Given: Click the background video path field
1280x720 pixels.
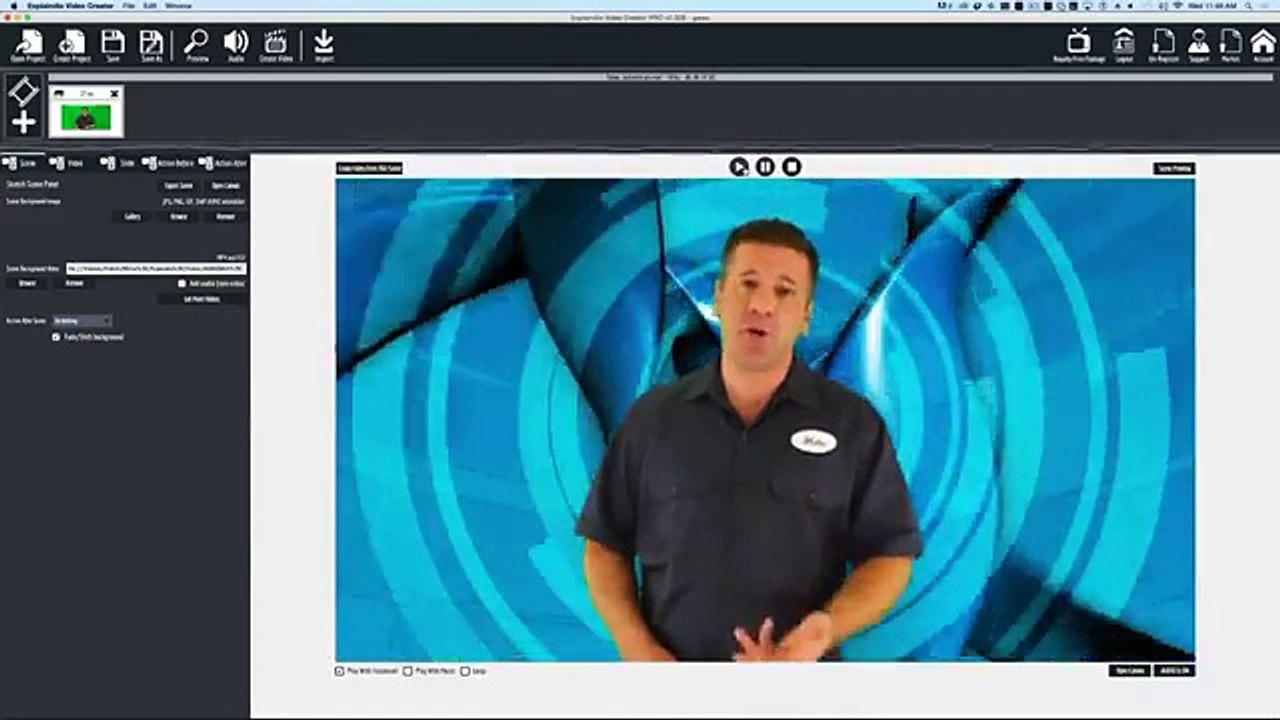Looking at the screenshot, I should [156, 269].
